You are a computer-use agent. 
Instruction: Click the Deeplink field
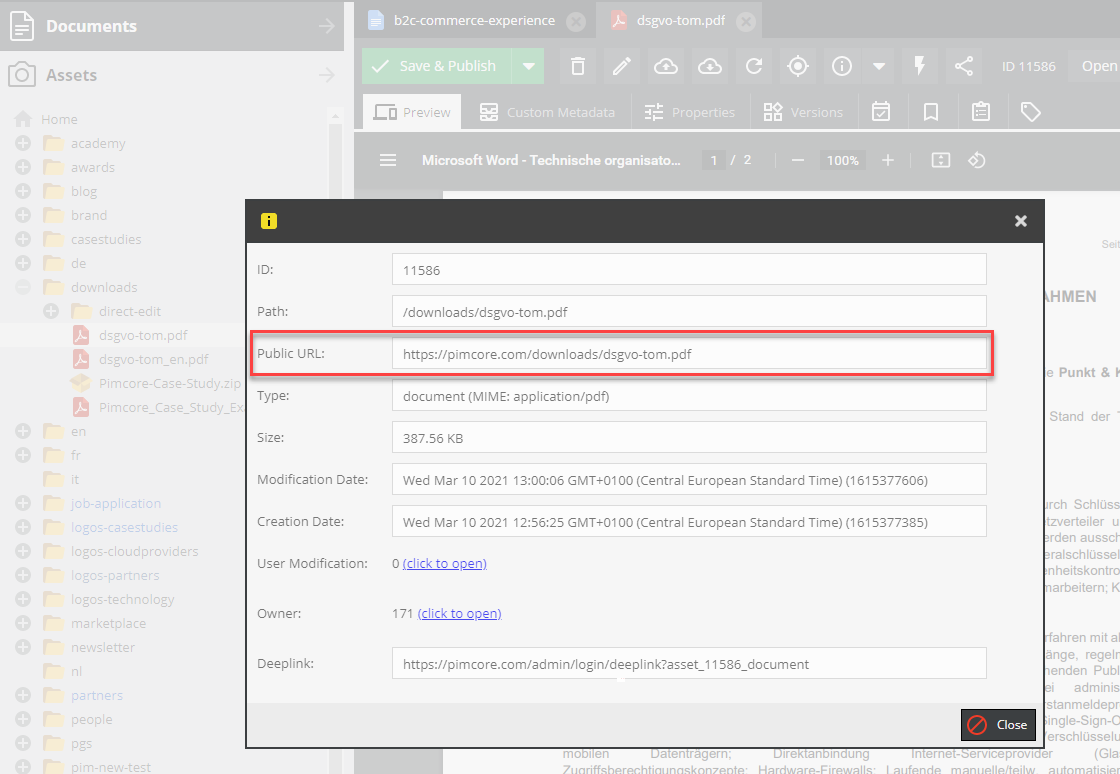689,663
